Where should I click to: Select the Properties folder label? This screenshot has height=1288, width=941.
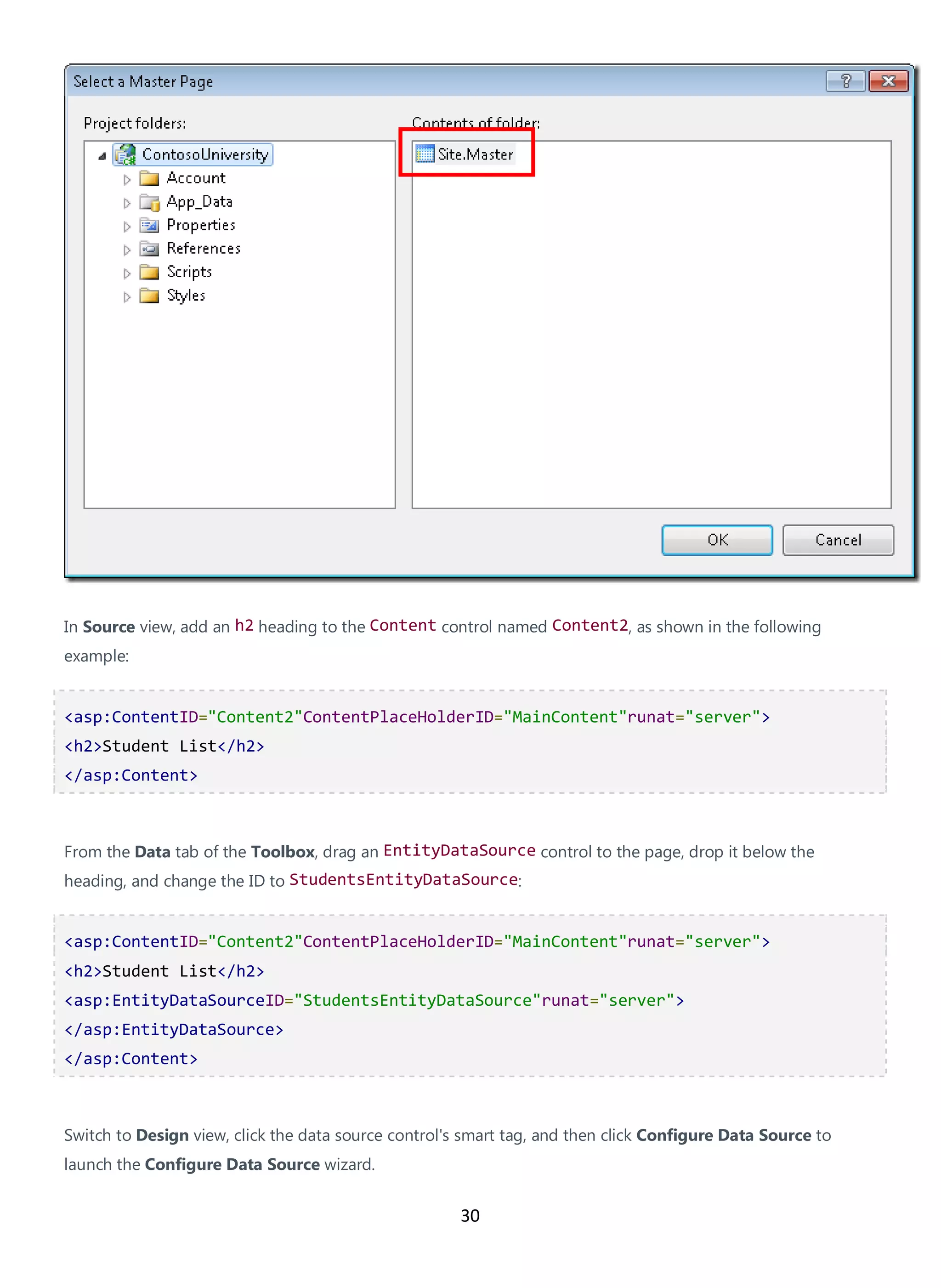click(x=201, y=226)
